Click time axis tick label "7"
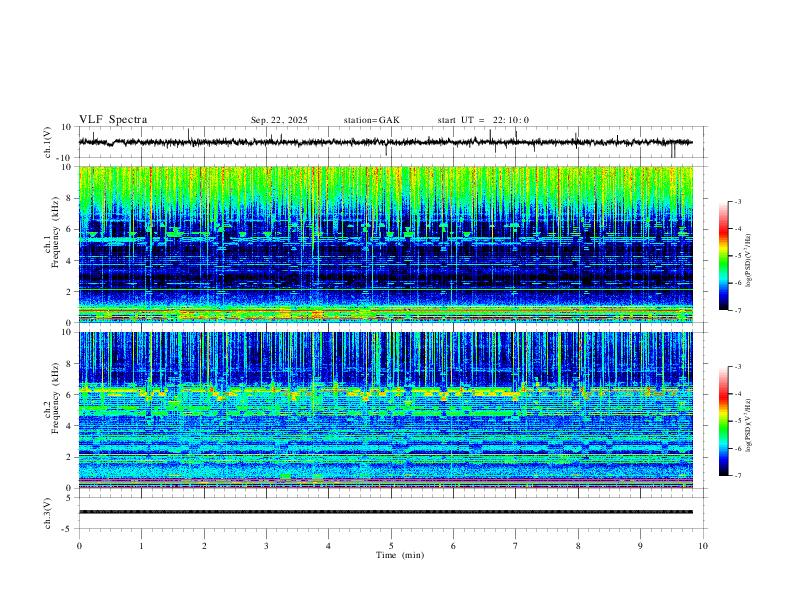 tap(516, 546)
